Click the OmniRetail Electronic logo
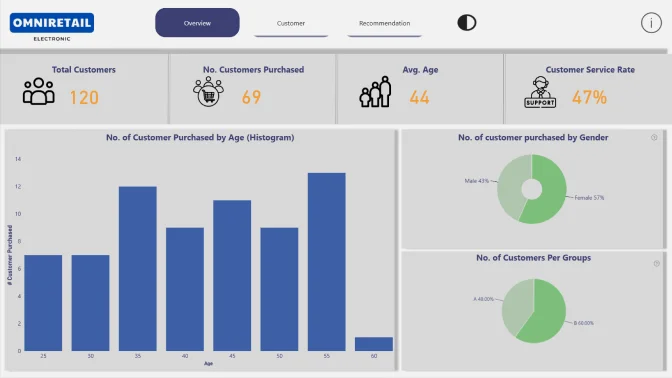The image size is (672, 378). click(x=52, y=27)
